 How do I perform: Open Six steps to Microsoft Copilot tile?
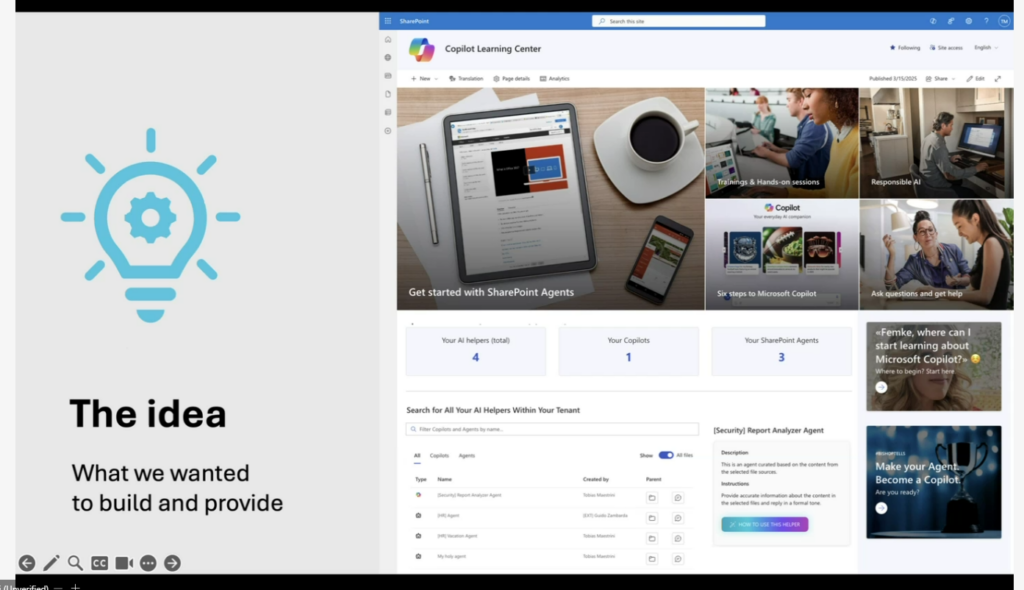(x=782, y=255)
